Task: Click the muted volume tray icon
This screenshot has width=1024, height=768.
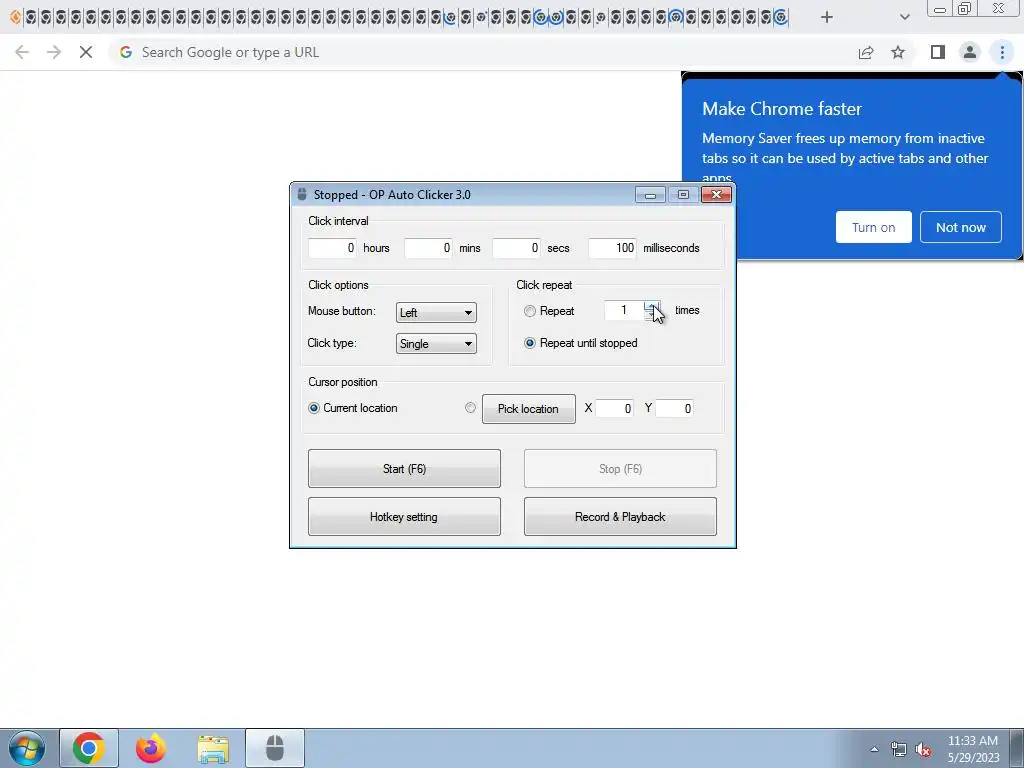Action: pos(923,750)
